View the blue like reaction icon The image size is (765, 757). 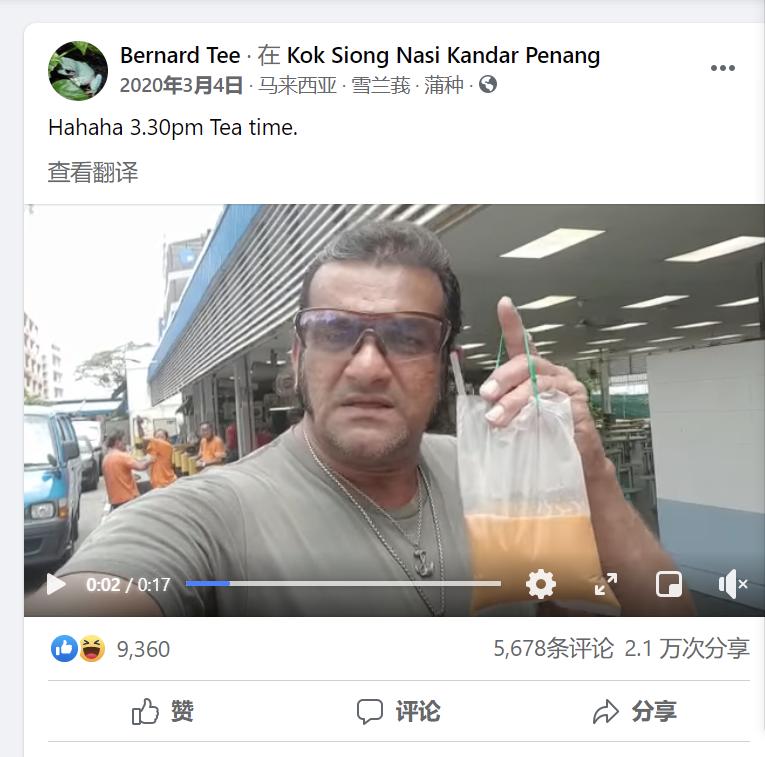coord(64,649)
